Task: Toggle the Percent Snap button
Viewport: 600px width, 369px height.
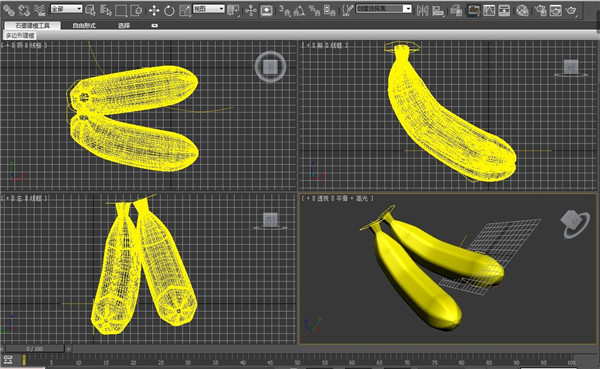Action: click(x=315, y=10)
